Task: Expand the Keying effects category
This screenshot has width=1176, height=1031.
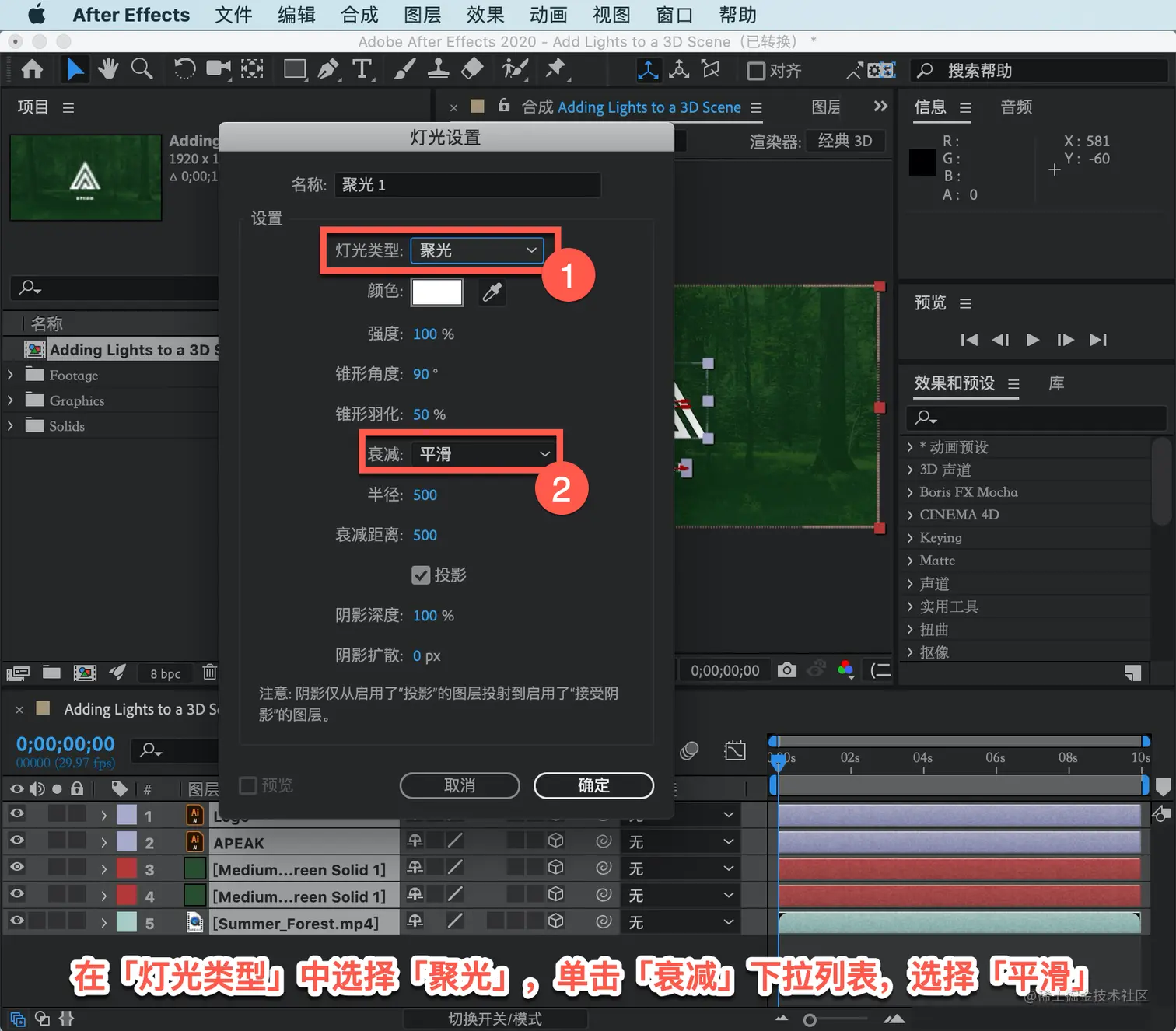Action: pyautogui.click(x=910, y=537)
